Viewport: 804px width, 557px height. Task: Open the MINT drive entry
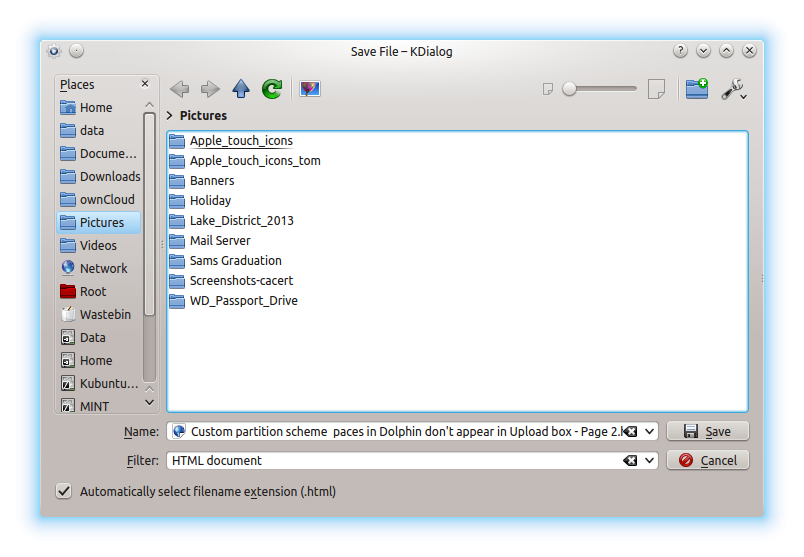click(x=99, y=406)
